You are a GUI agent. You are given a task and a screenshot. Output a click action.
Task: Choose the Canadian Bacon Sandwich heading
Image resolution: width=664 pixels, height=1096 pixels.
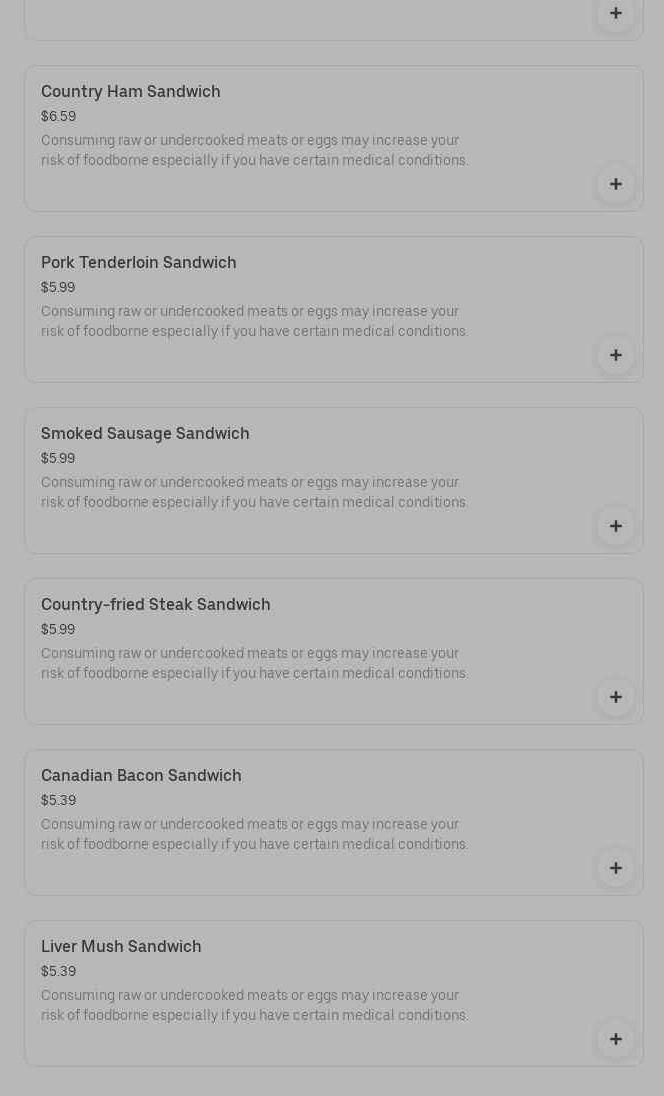[x=141, y=776]
